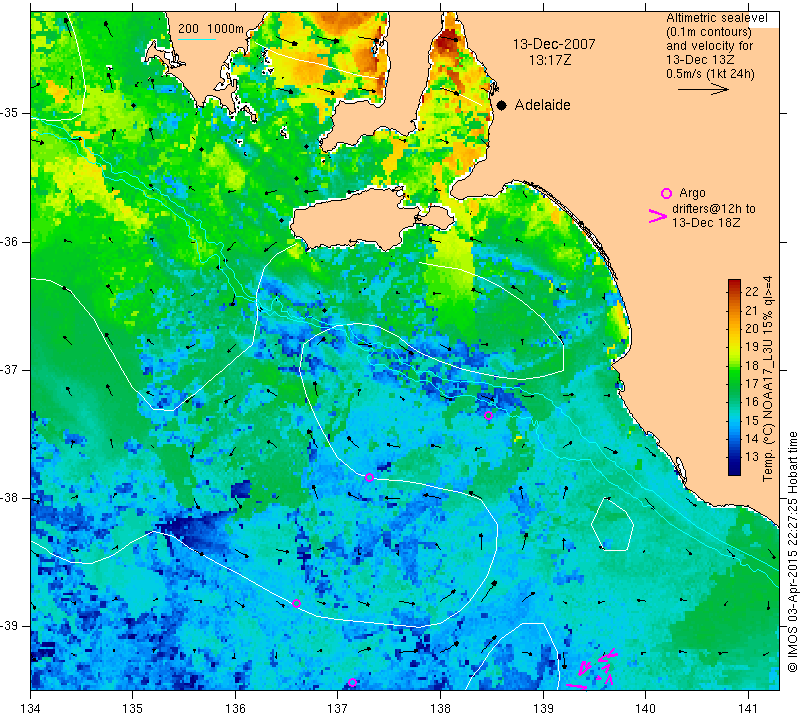Click the longitude axis label '138'
Viewport: 800px width, 720px height.
[x=440, y=708]
